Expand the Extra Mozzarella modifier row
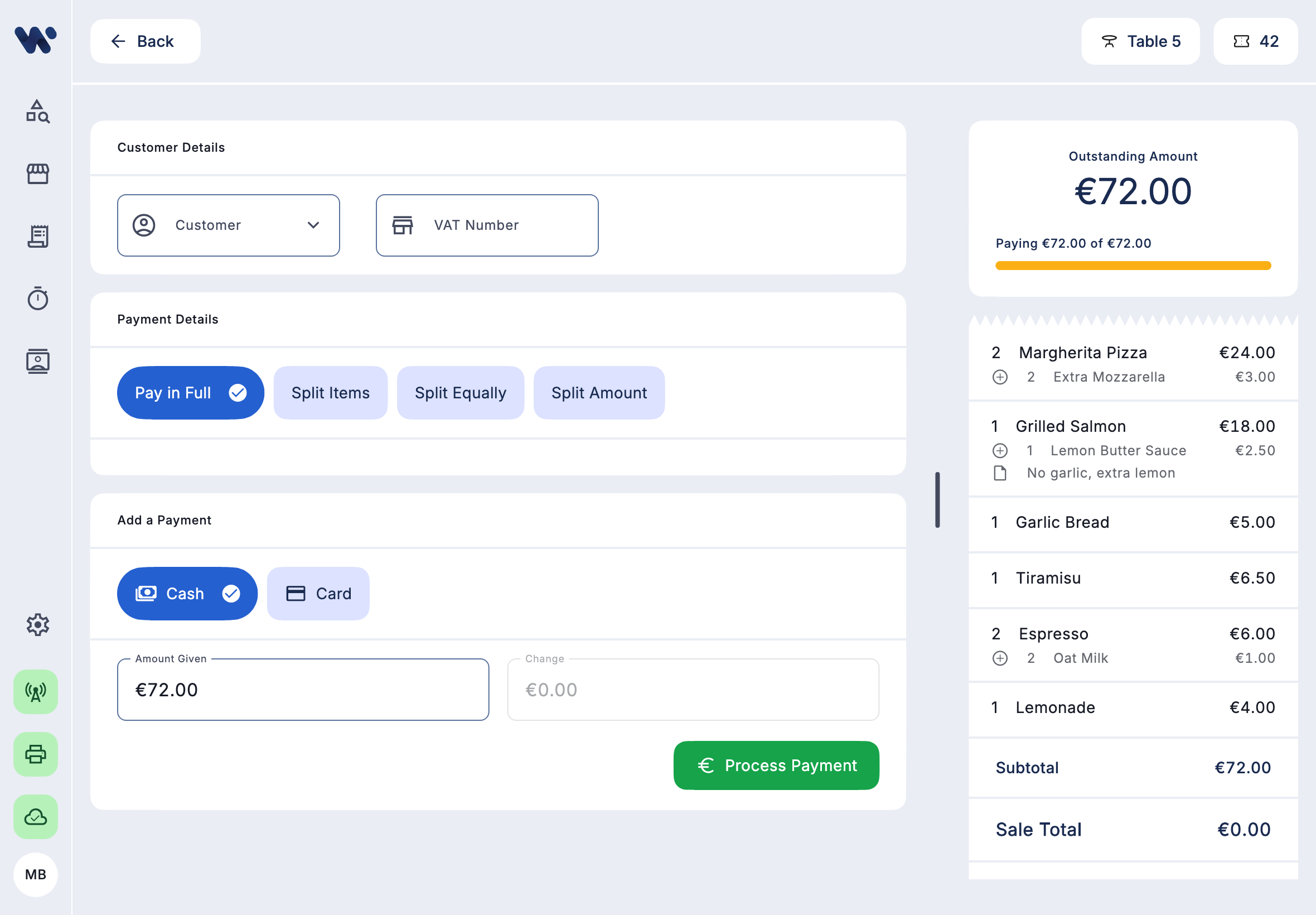 (x=1000, y=377)
